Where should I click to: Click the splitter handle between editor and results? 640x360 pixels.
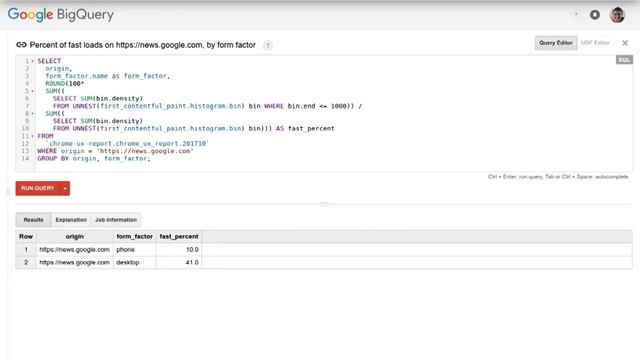[x=324, y=204]
